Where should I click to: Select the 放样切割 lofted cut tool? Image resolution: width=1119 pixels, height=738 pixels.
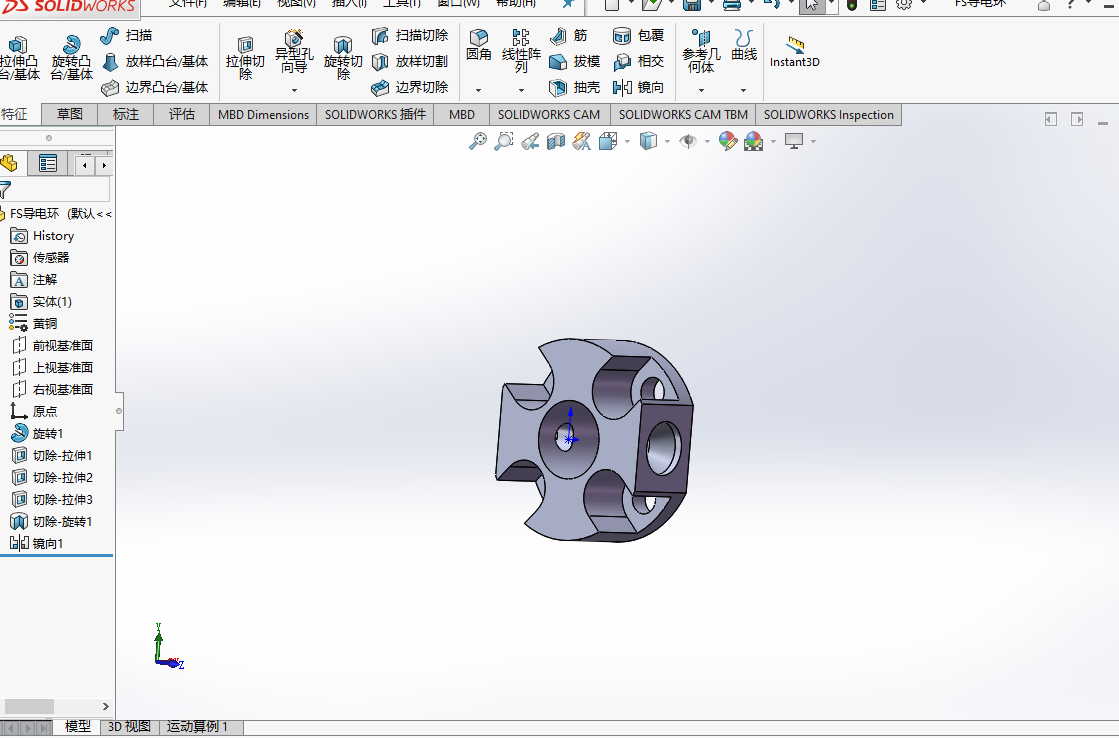(410, 61)
